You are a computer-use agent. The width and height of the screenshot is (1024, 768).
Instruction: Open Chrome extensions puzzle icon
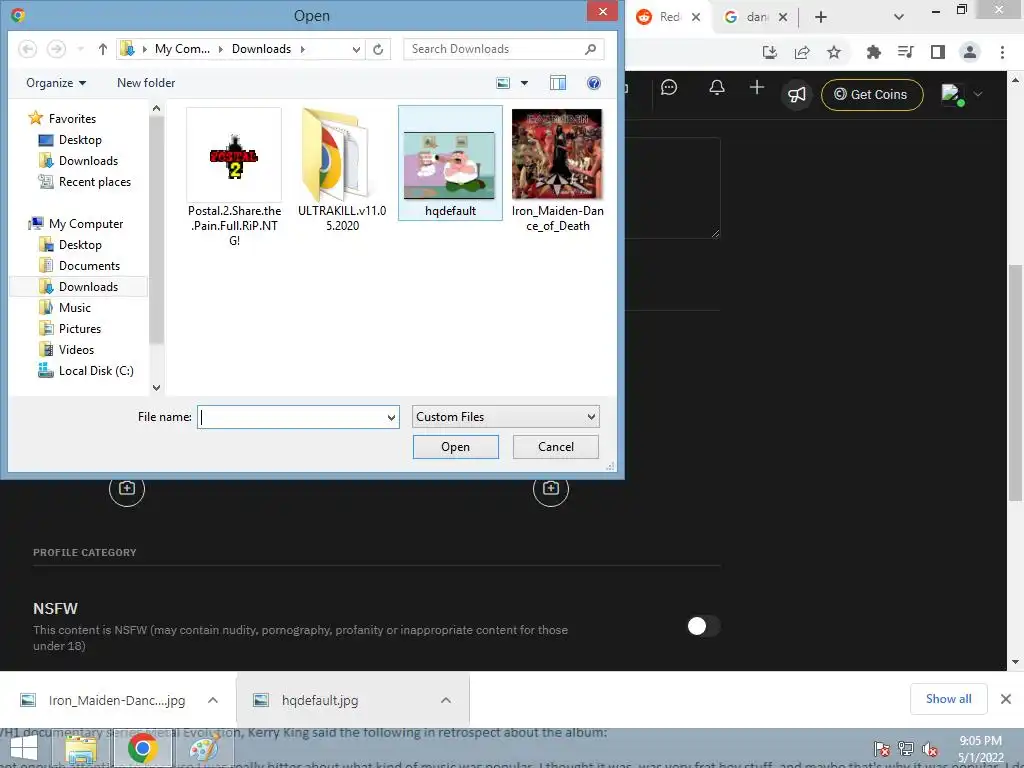[873, 52]
